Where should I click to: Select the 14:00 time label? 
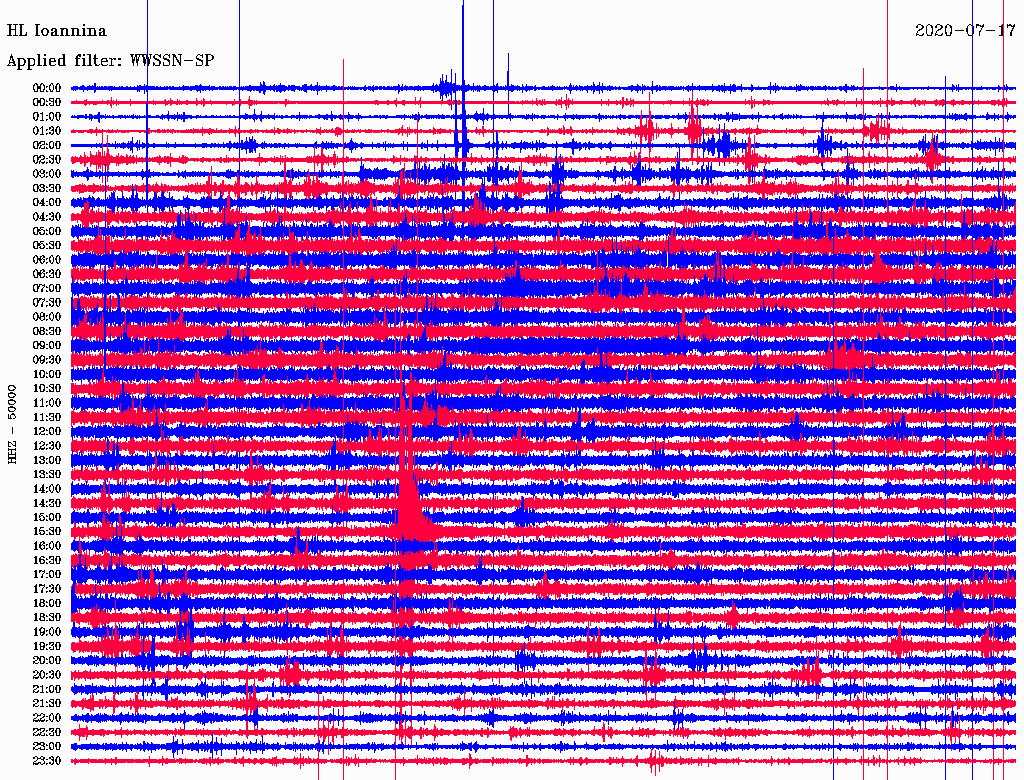47,489
